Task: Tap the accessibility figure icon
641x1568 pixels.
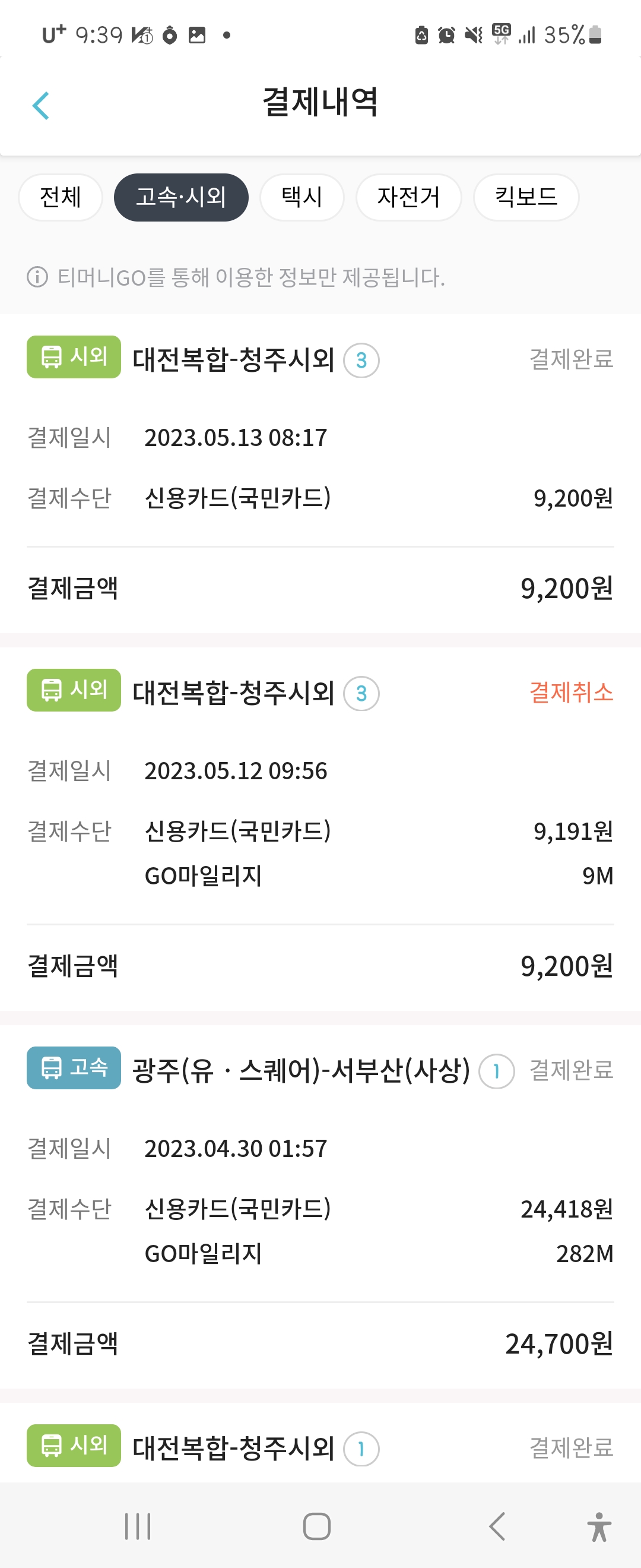Action: point(599,1526)
